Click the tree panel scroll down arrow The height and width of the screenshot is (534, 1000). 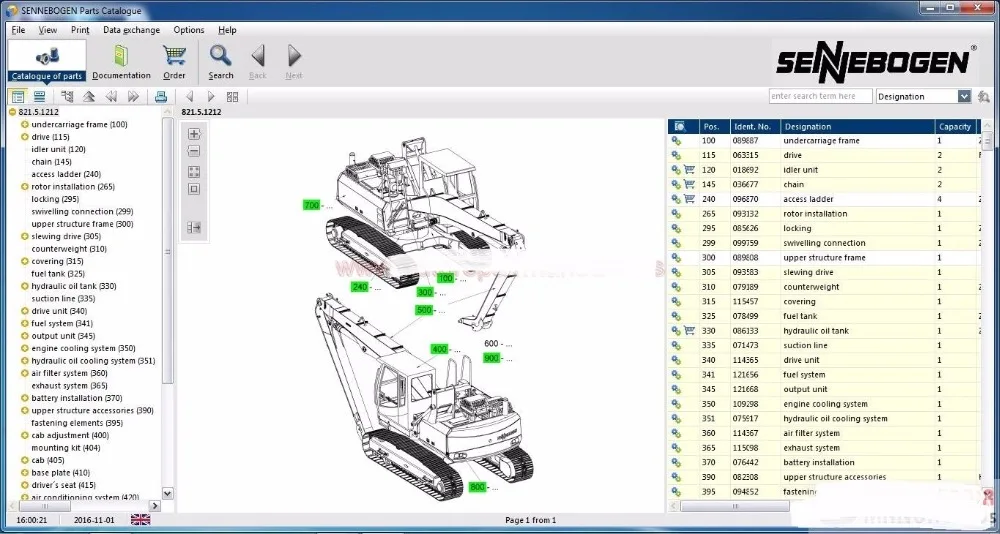tap(168, 493)
